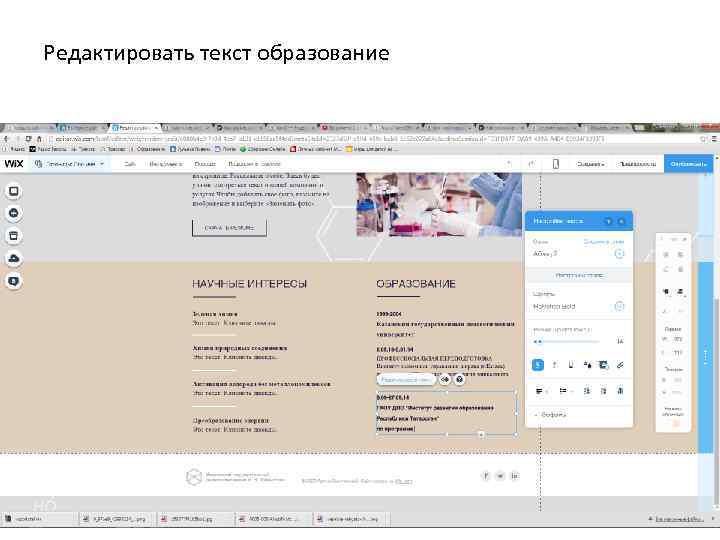Viewport: 720px width, 540px height.
Task: Toggle Bold formatting in the text panel
Action: coord(538,365)
